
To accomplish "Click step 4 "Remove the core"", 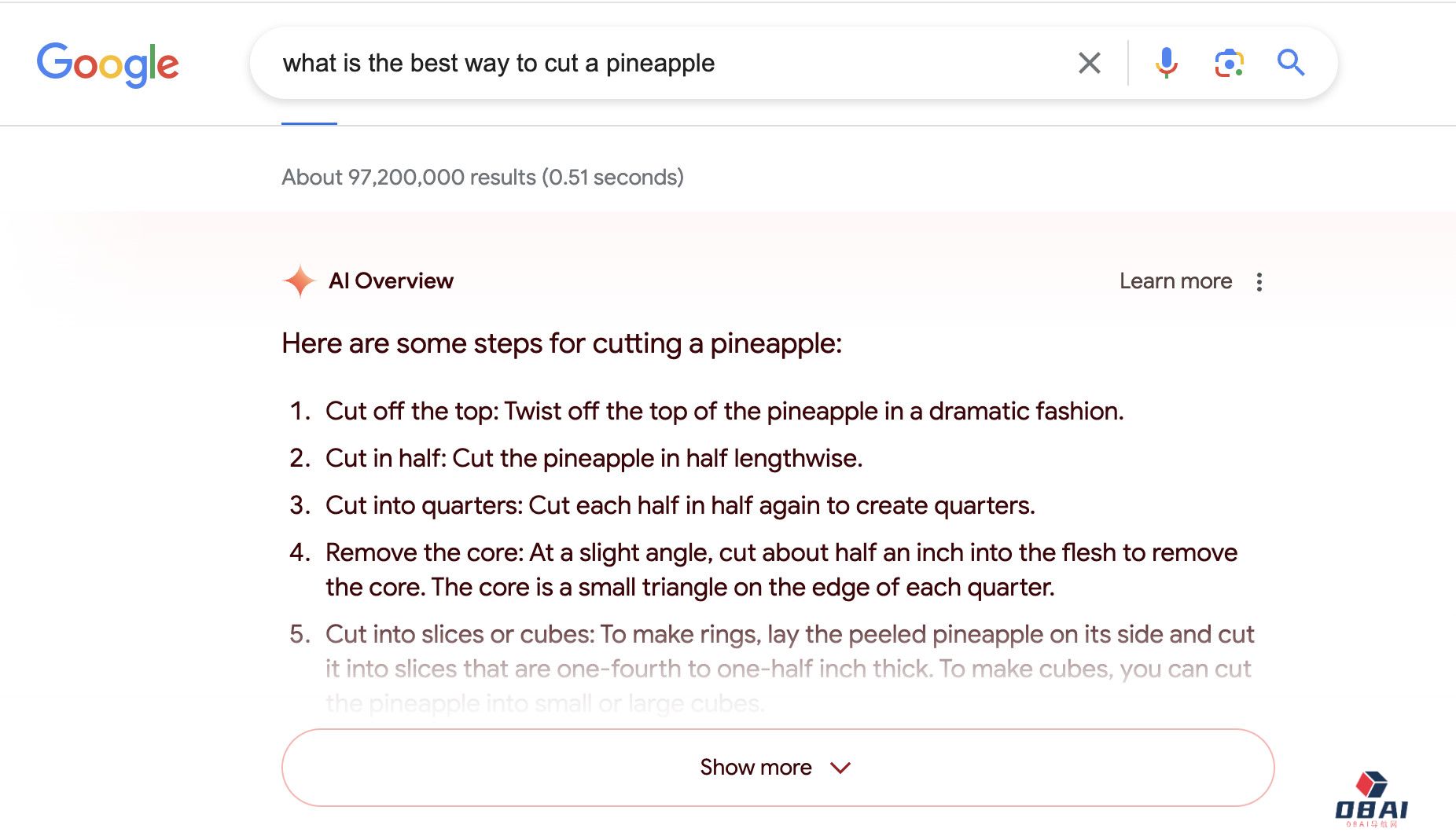I will click(781, 553).
